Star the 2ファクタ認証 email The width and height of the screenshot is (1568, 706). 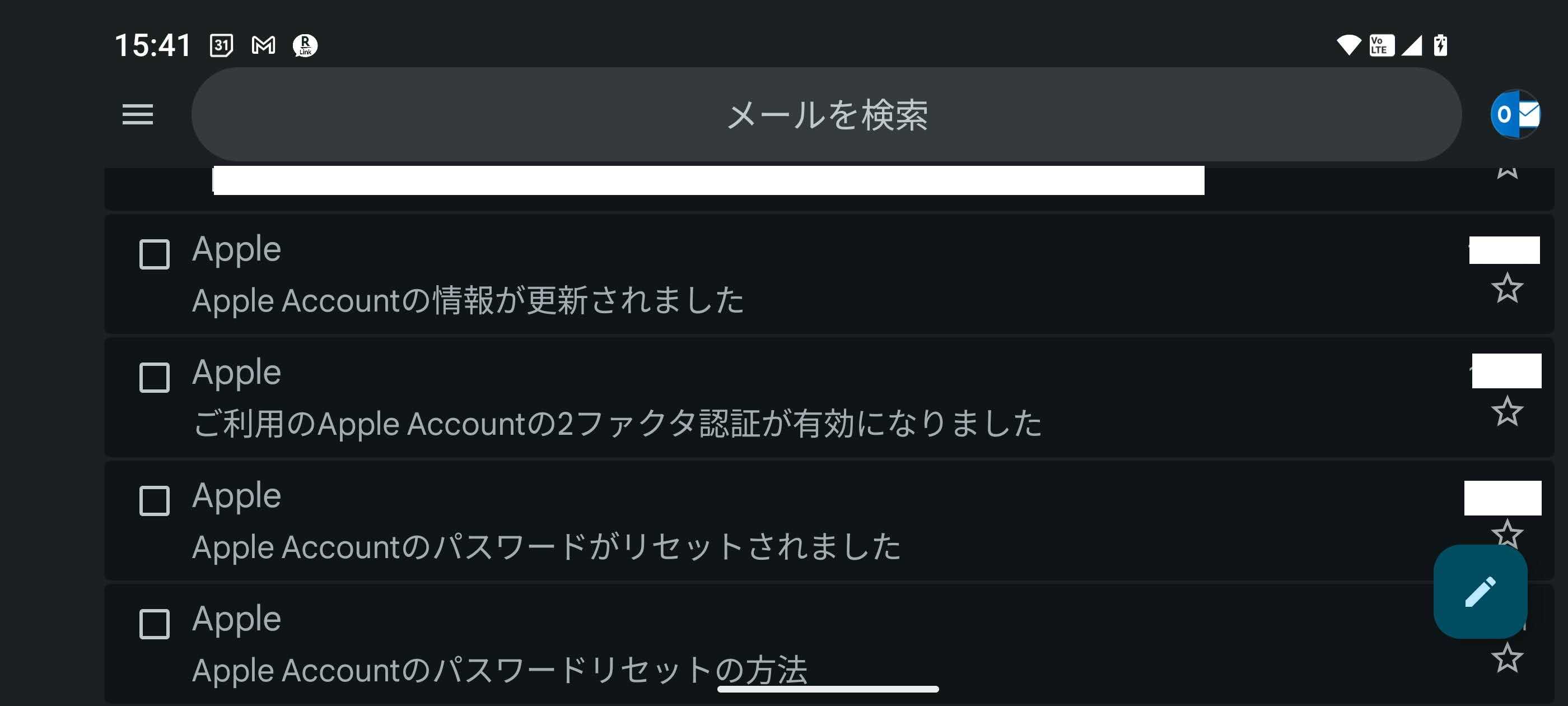click(x=1506, y=411)
